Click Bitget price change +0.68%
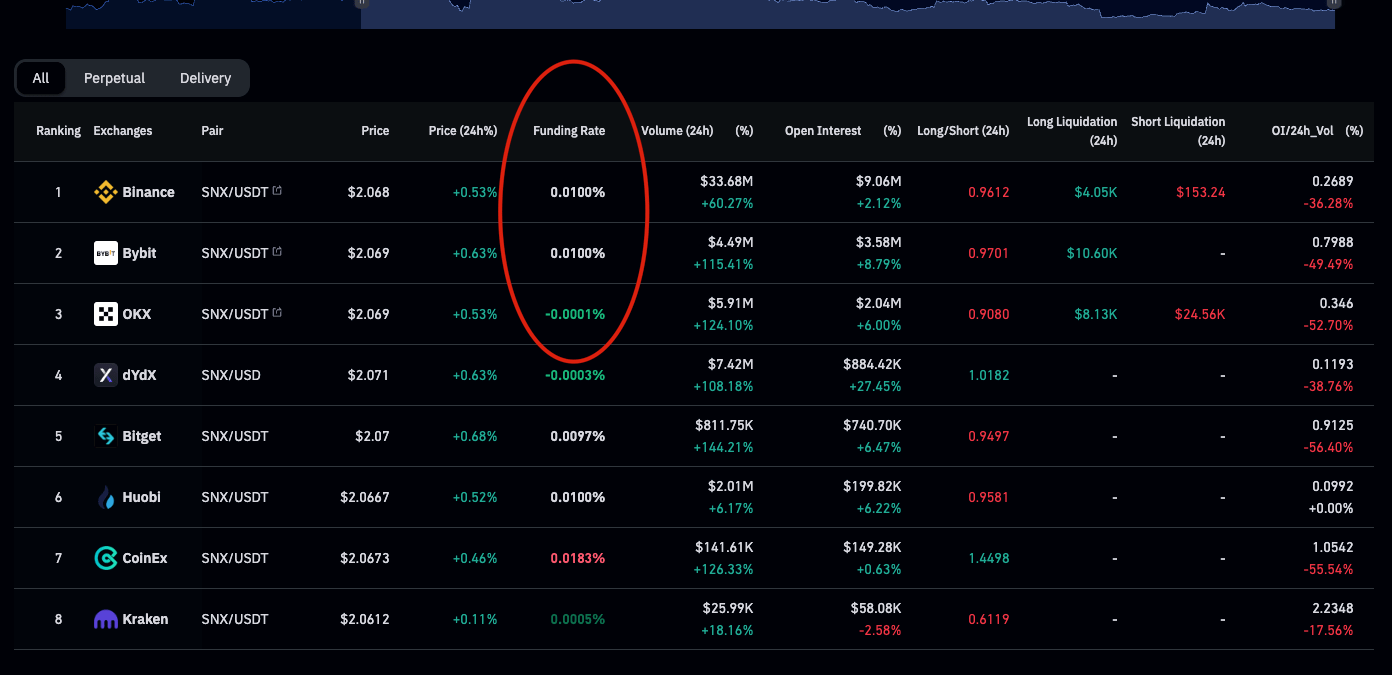This screenshot has height=675, width=1392. coord(475,436)
